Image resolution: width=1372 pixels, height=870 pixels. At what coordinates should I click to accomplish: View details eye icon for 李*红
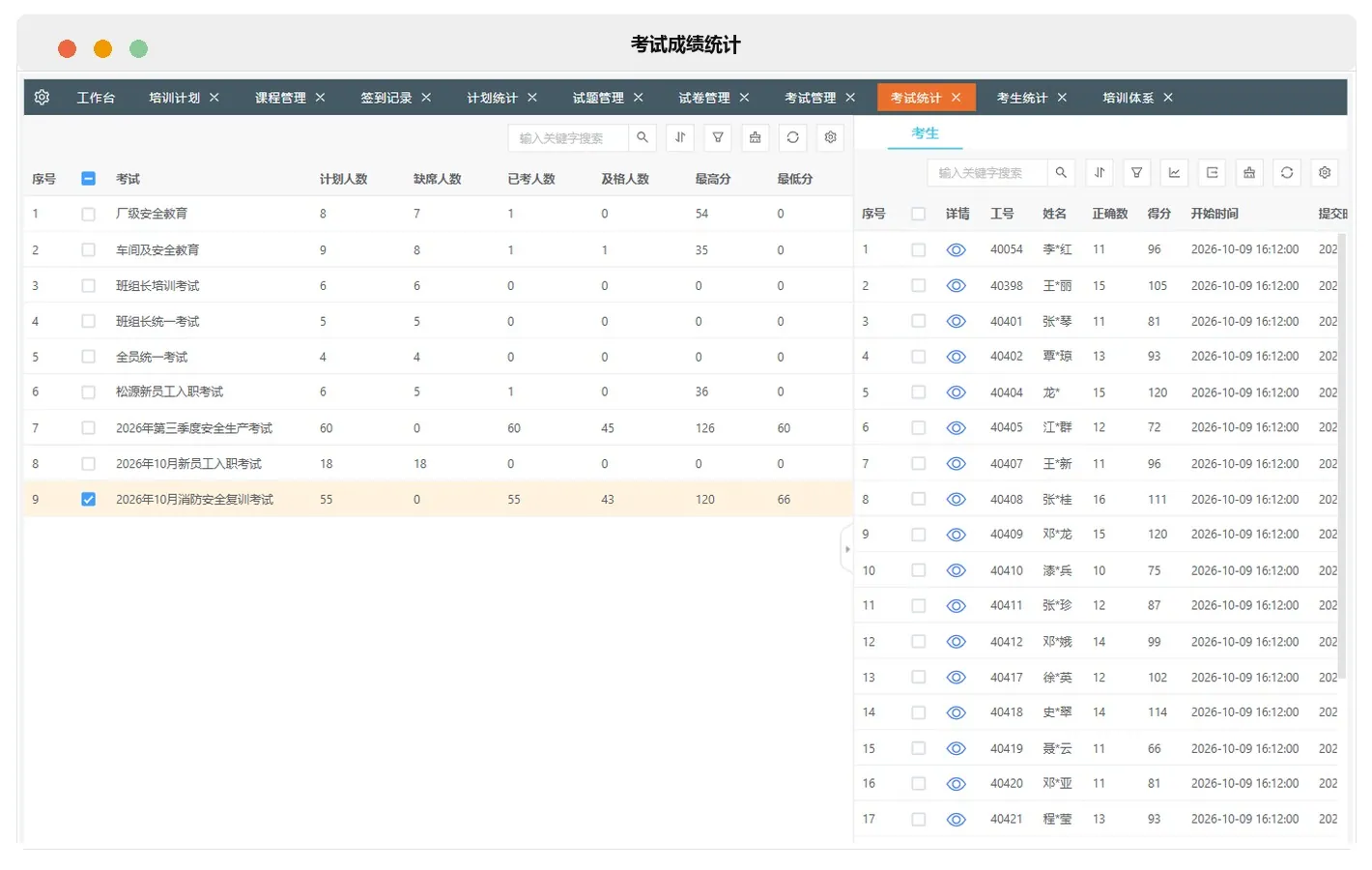957,249
